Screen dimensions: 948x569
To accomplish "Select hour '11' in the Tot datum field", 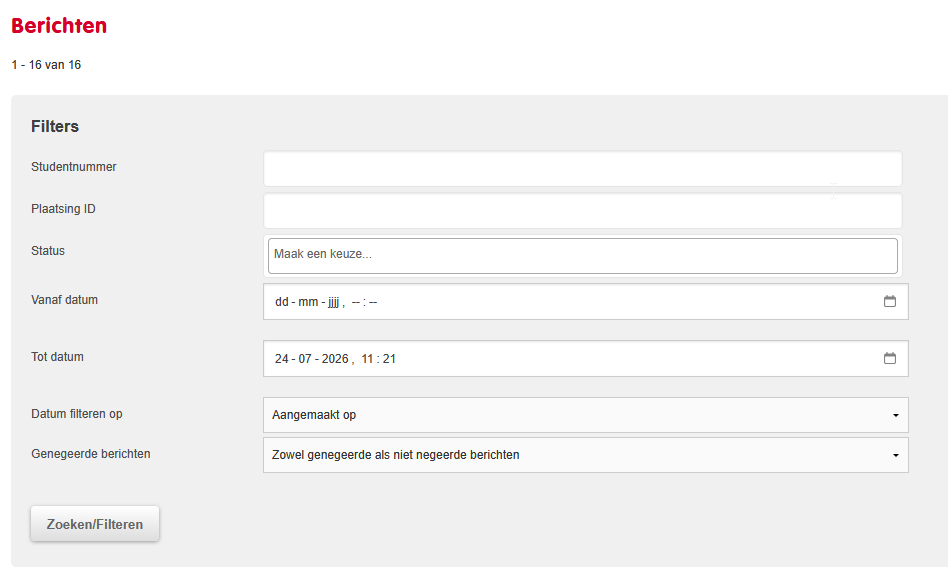I will click(367, 359).
